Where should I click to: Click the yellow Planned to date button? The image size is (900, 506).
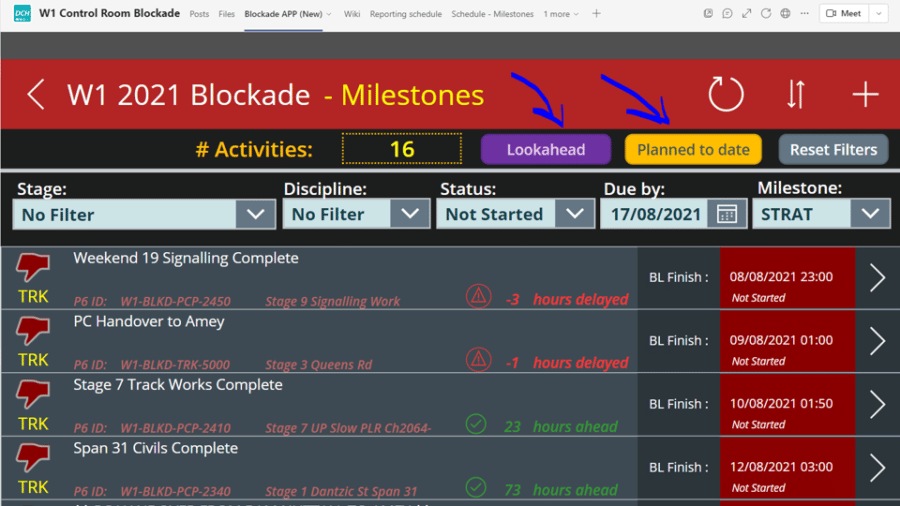pyautogui.click(x=693, y=150)
